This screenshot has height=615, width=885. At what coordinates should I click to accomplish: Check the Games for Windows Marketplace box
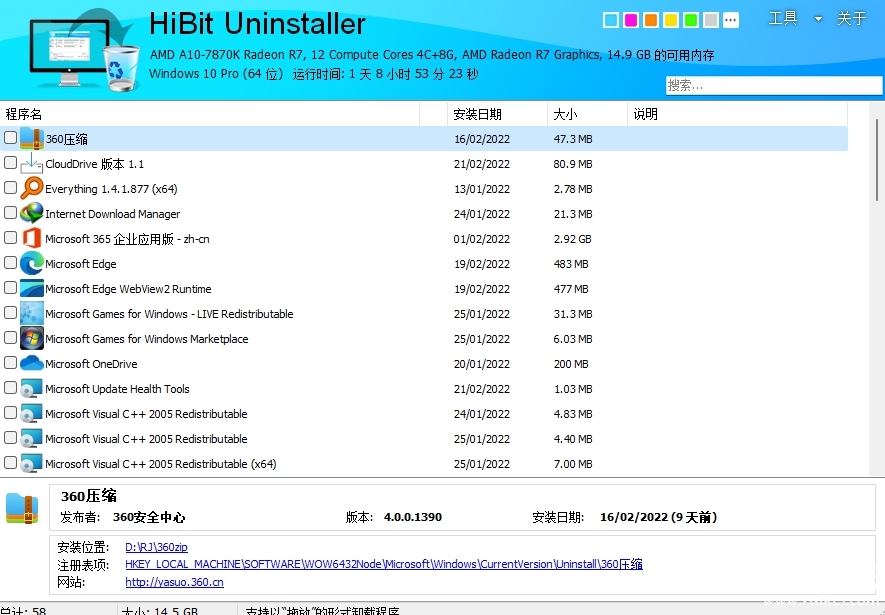point(10,337)
